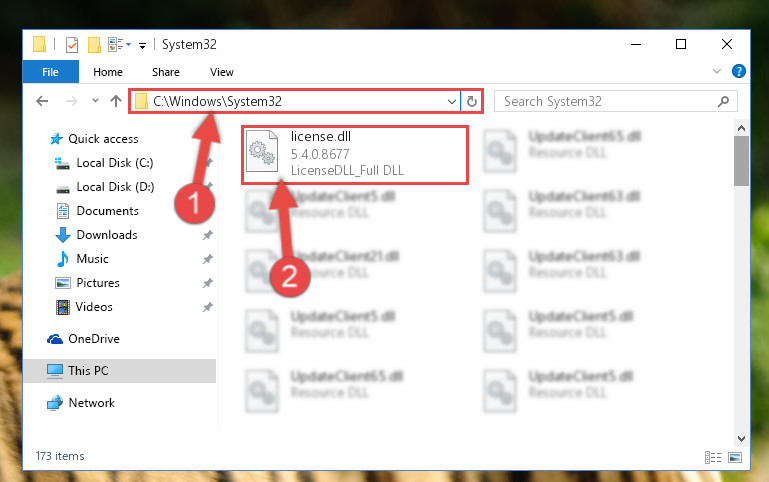The height and width of the screenshot is (482, 769).
Task: Click the Up arrow navigation button
Action: point(116,101)
